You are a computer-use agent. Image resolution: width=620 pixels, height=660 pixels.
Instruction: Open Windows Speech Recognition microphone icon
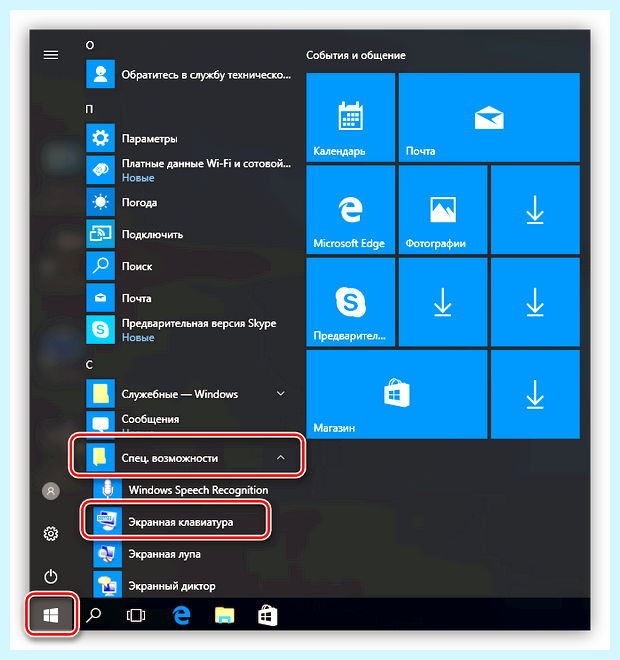click(107, 490)
